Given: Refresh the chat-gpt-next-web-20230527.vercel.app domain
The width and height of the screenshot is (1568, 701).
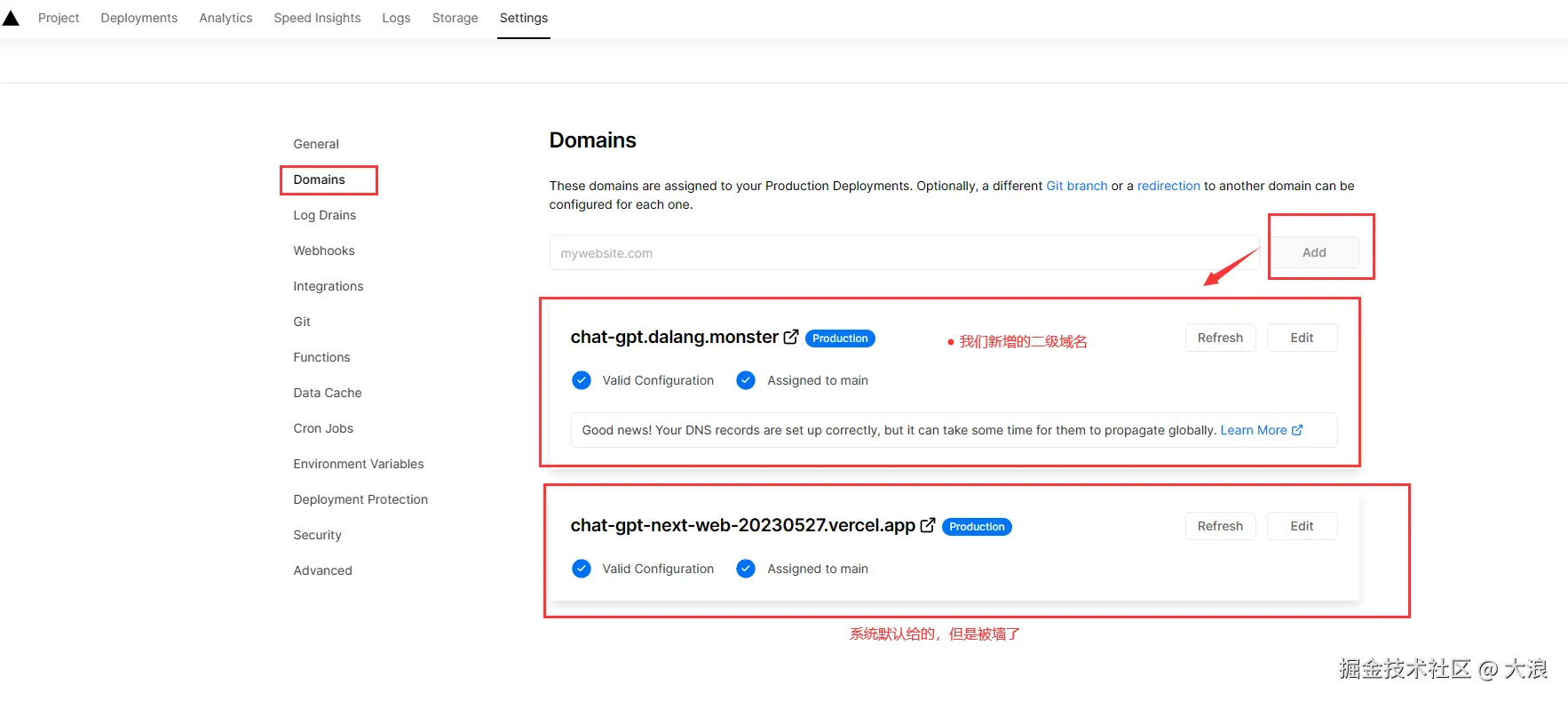Looking at the screenshot, I should 1220,526.
